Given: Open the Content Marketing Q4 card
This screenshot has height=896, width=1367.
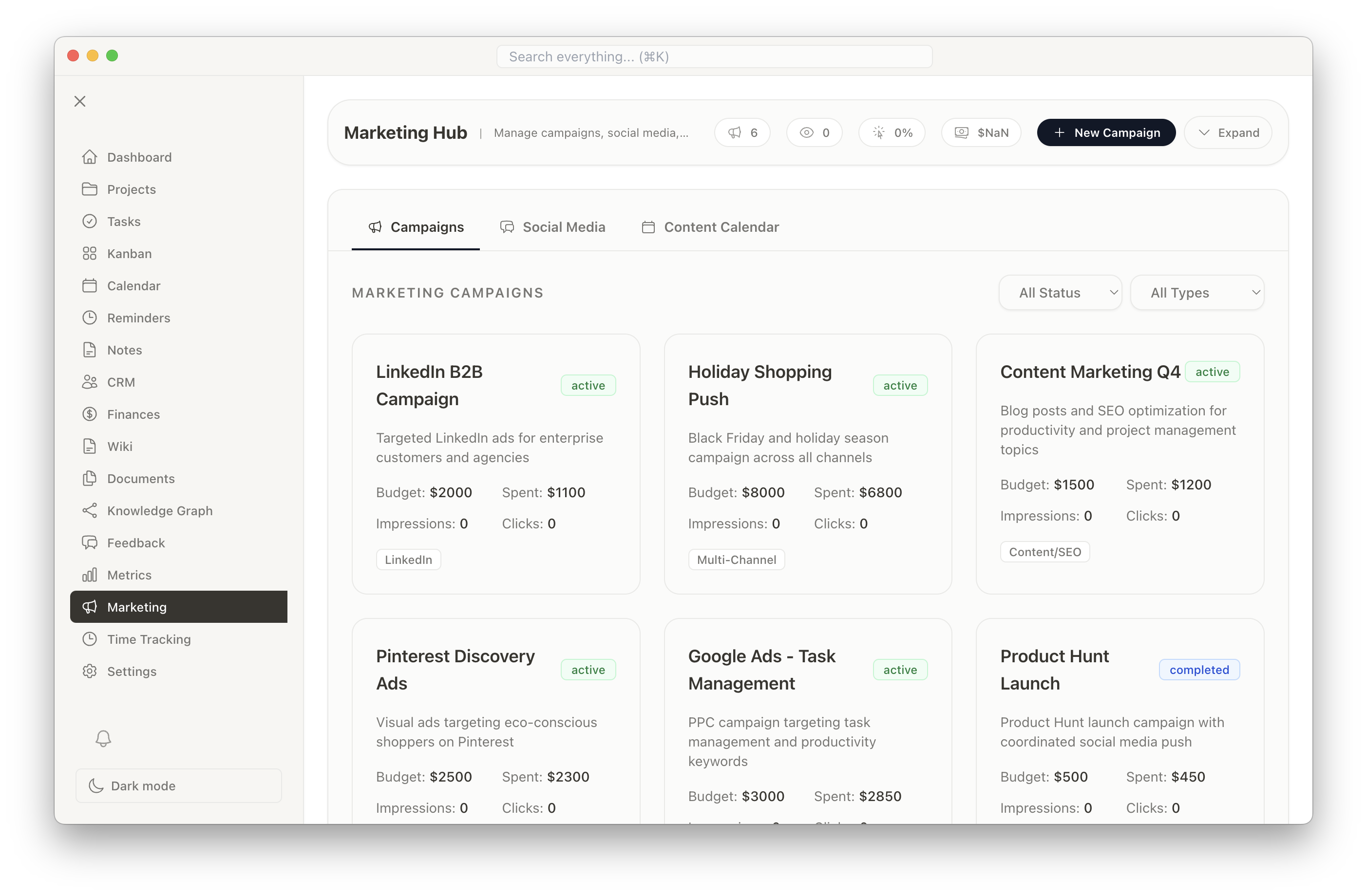Looking at the screenshot, I should (x=1120, y=464).
